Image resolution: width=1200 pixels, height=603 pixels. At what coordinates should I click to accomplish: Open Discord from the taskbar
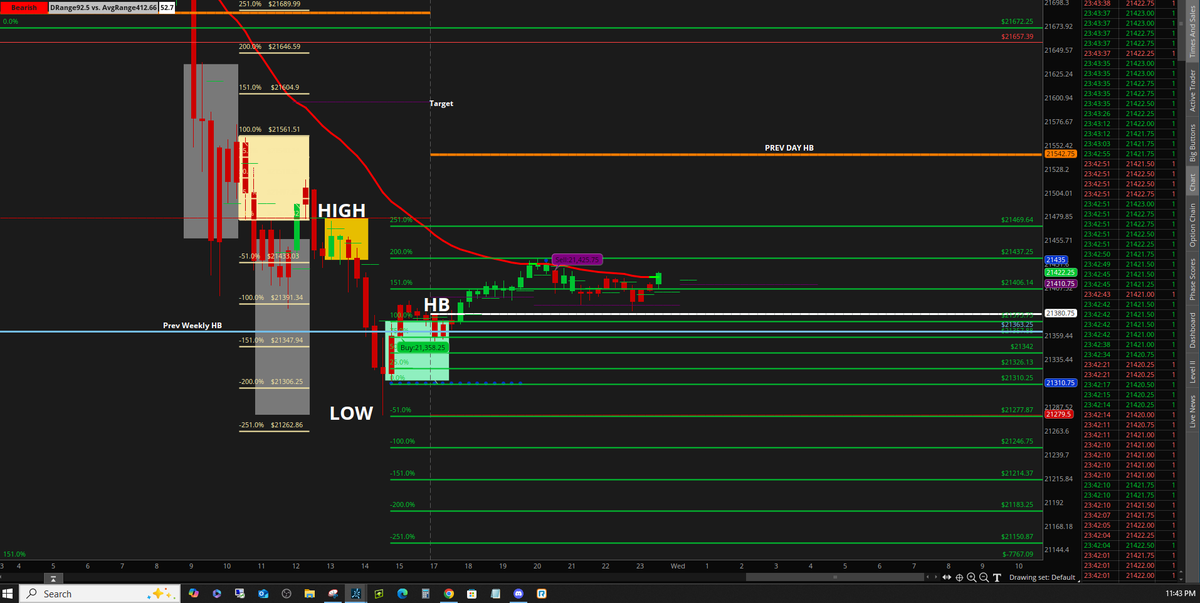click(x=518, y=593)
